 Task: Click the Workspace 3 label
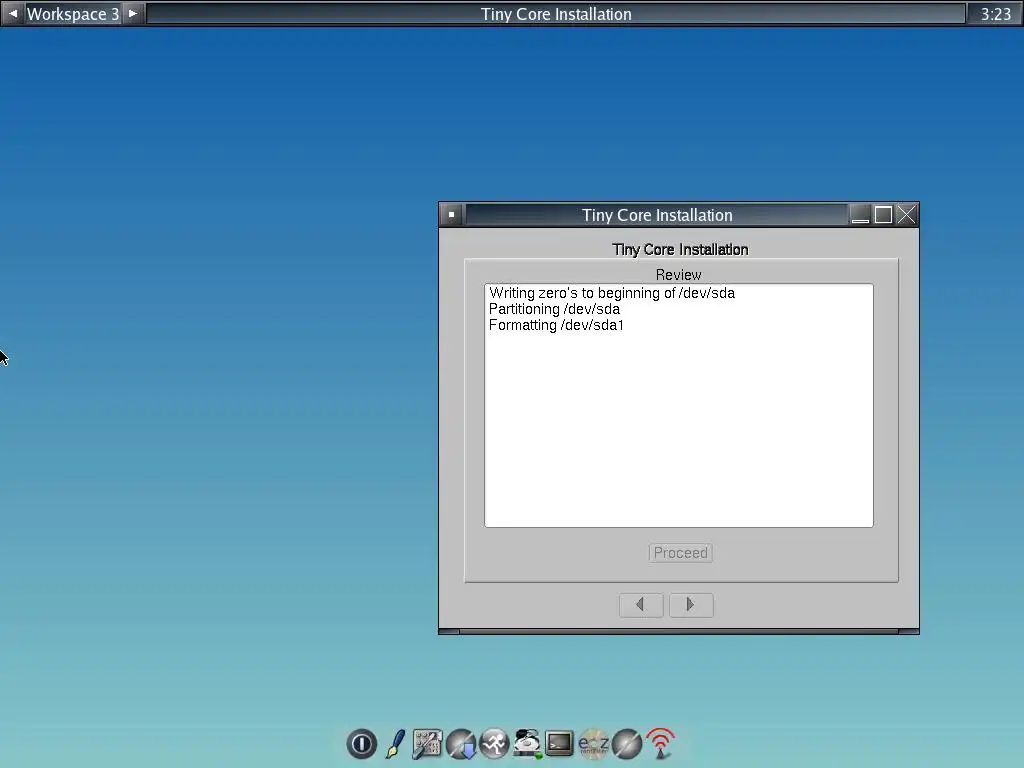(72, 14)
